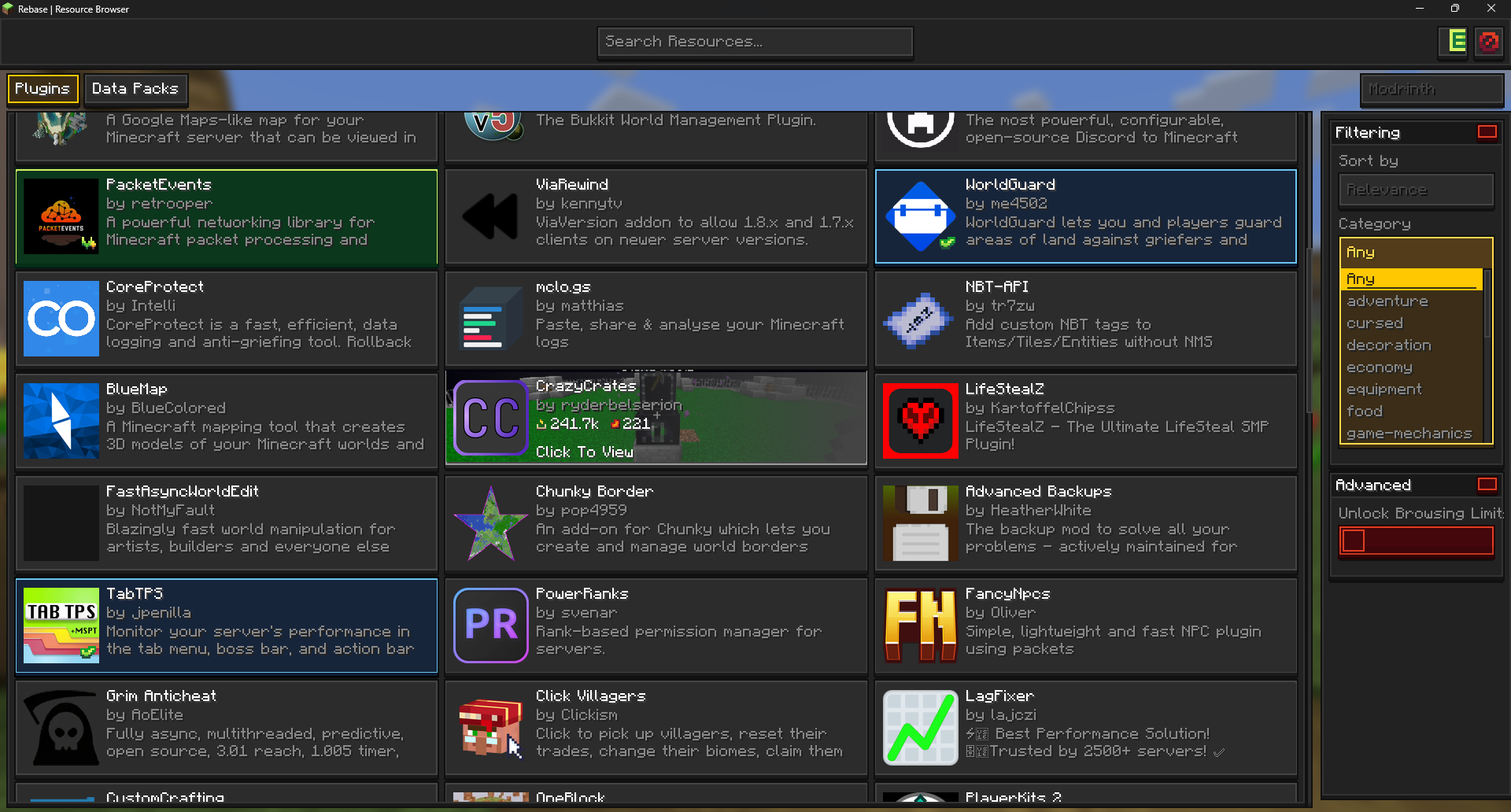Open the BlueMap icon
Viewport: 1511px width, 812px height.
click(61, 421)
